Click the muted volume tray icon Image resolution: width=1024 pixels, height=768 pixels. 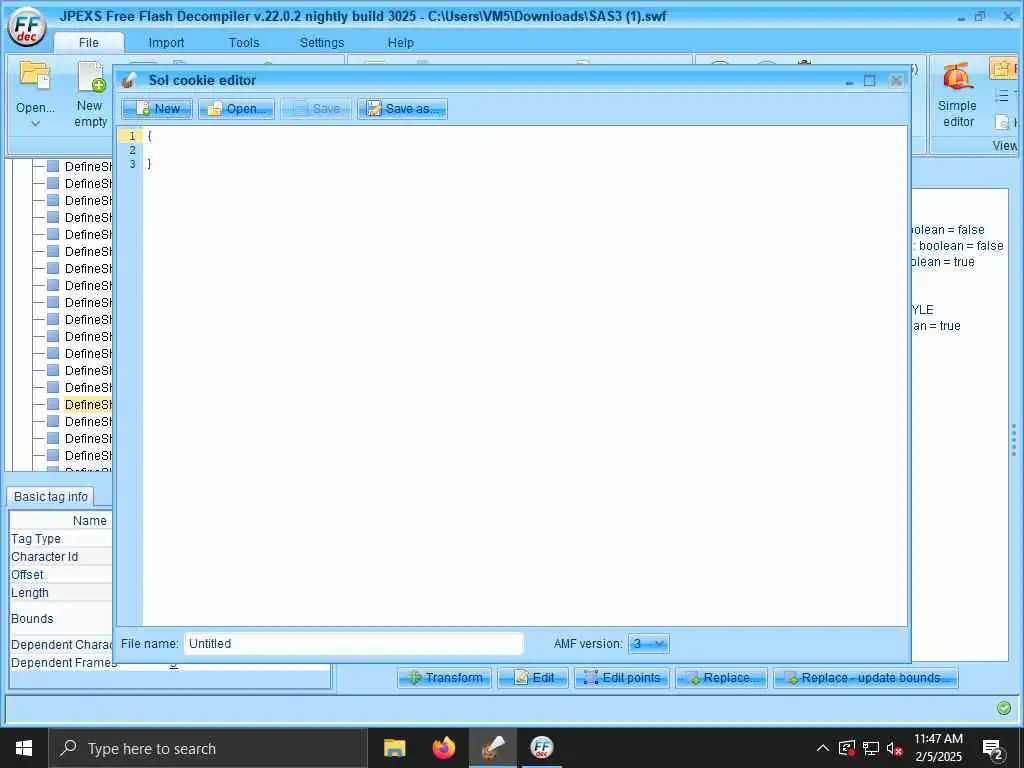click(895, 748)
